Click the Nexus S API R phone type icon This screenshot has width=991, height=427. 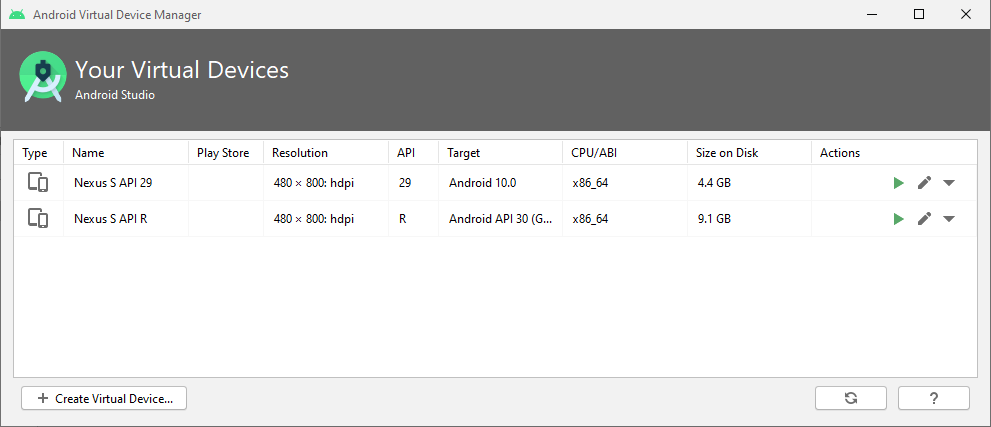(38, 219)
